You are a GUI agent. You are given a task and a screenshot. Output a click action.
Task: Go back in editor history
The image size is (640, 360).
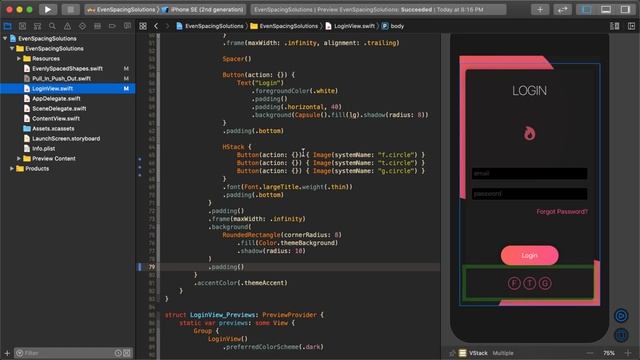point(156,26)
